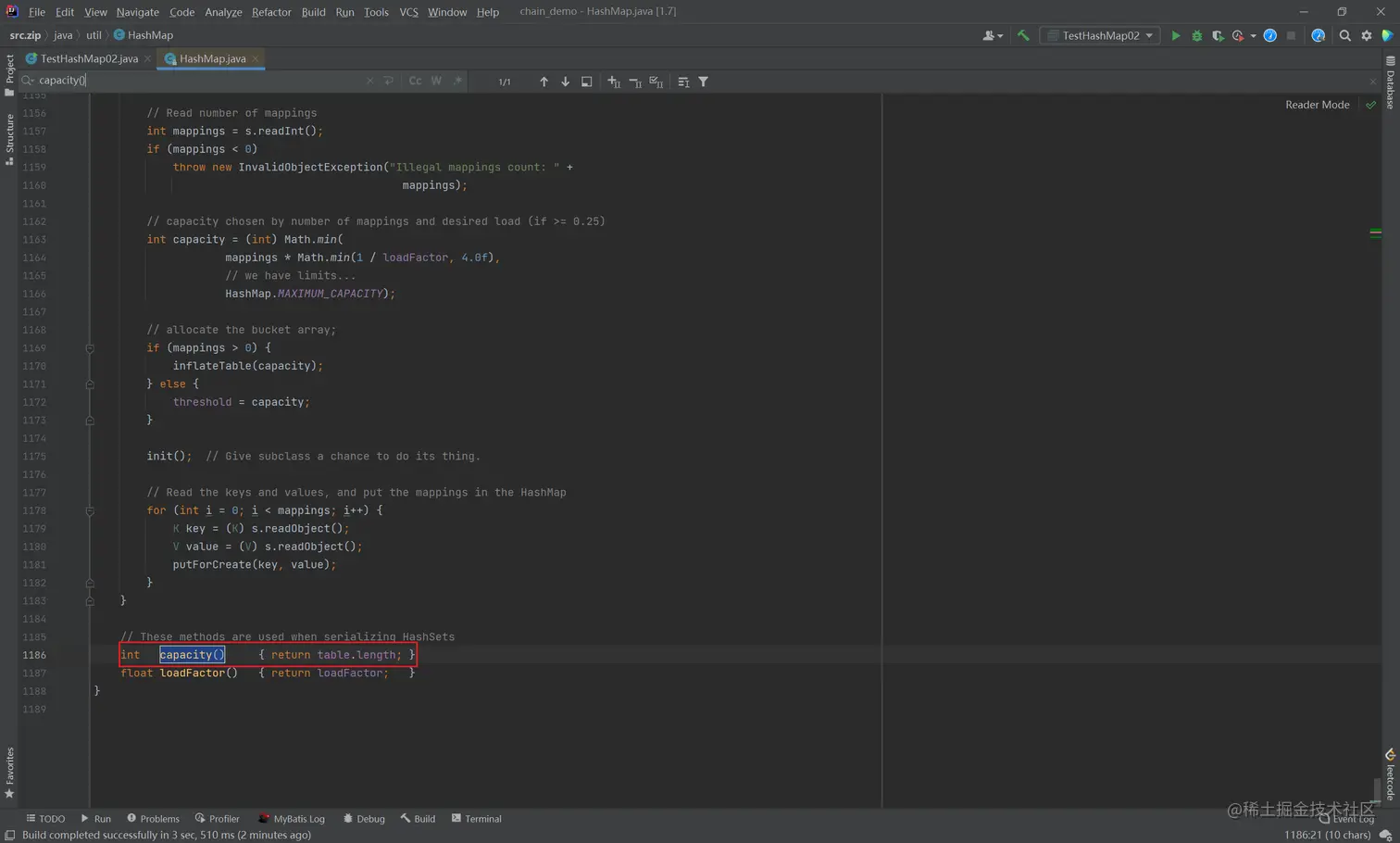Toggle Match Case (Cc) in find bar
The image size is (1400, 843).
coord(415,81)
